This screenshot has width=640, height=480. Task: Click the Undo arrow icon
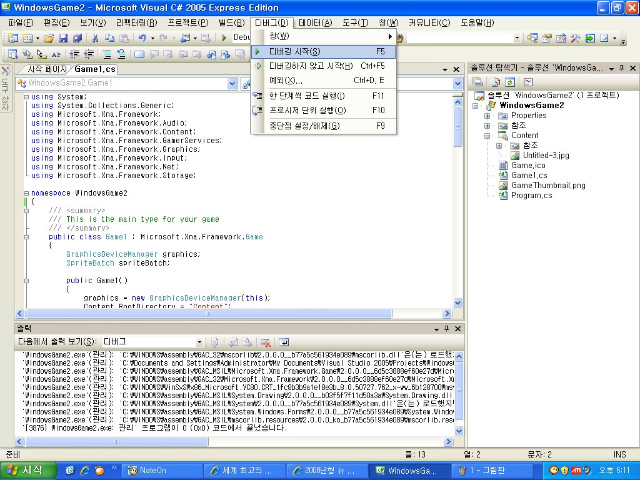142,38
